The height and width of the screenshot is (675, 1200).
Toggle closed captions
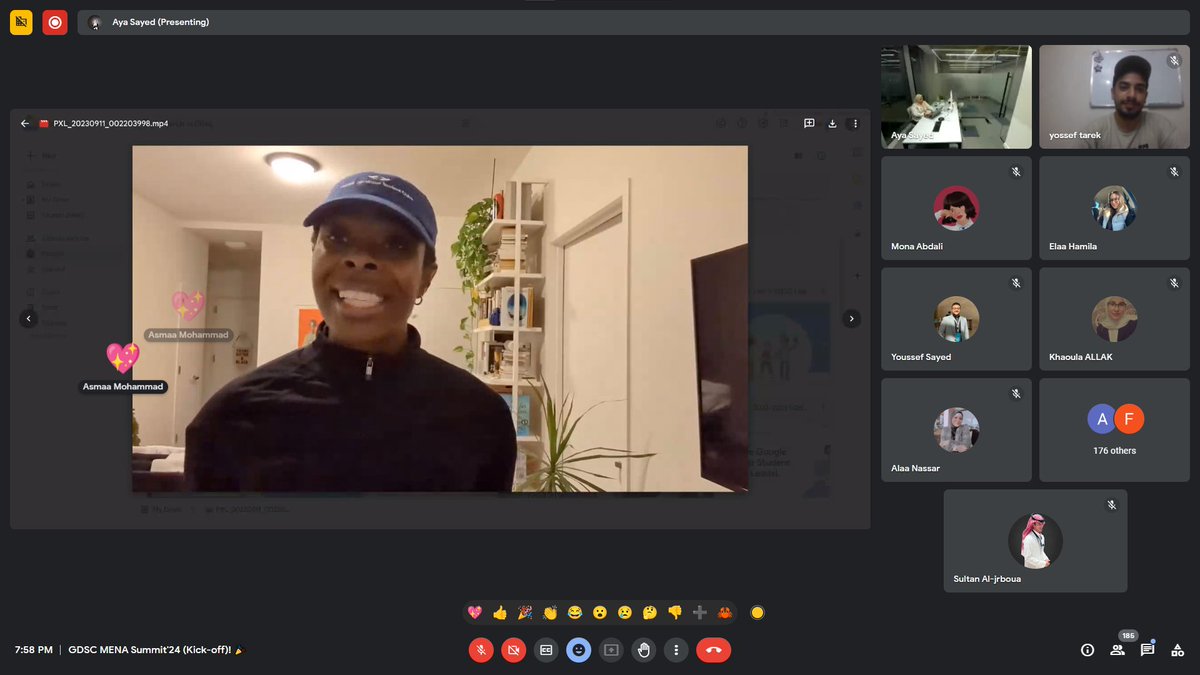click(x=546, y=650)
